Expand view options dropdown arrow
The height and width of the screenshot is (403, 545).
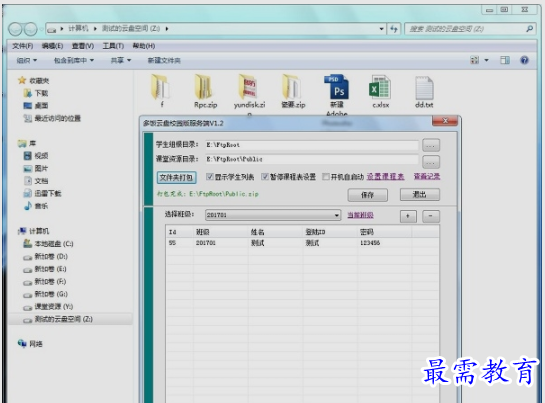click(486, 60)
